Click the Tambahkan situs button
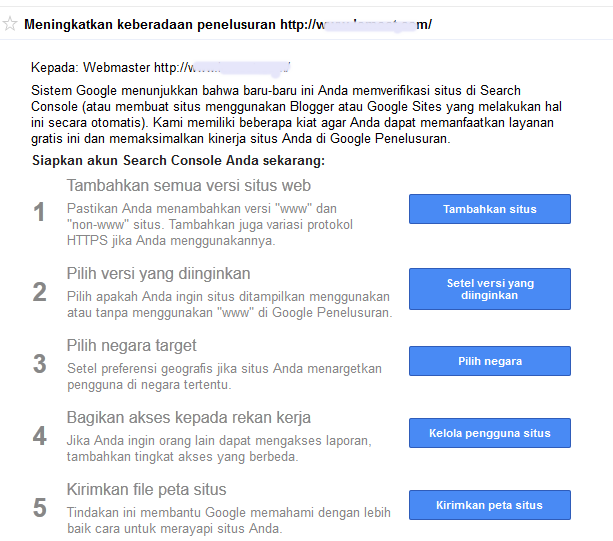613x541 pixels. (489, 209)
